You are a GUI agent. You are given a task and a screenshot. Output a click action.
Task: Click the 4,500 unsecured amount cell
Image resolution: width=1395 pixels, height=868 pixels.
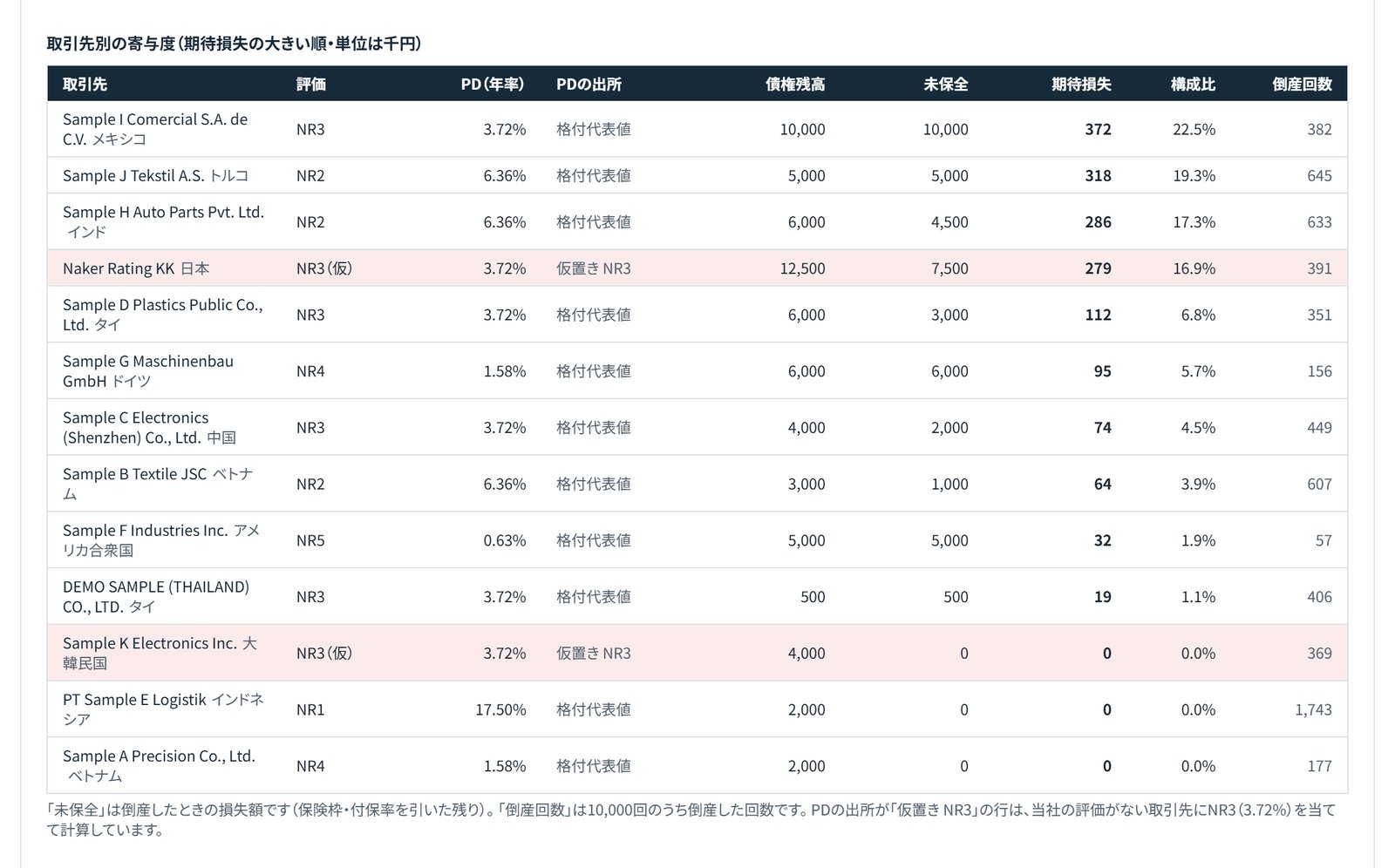949,222
